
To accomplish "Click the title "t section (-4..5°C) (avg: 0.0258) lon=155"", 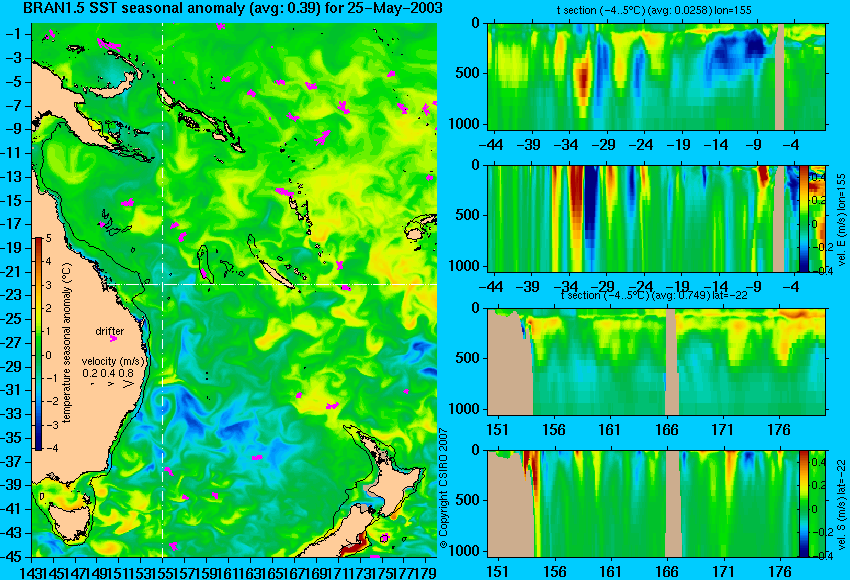I will coord(654,10).
